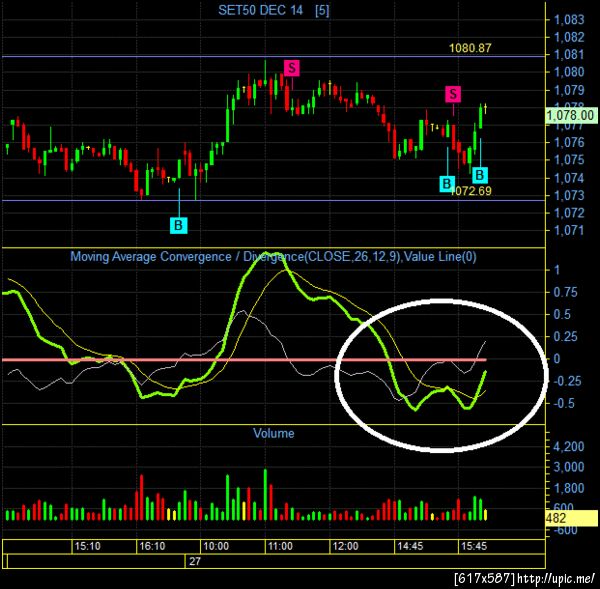Click the 1,073 price axis label

[x=569, y=195]
